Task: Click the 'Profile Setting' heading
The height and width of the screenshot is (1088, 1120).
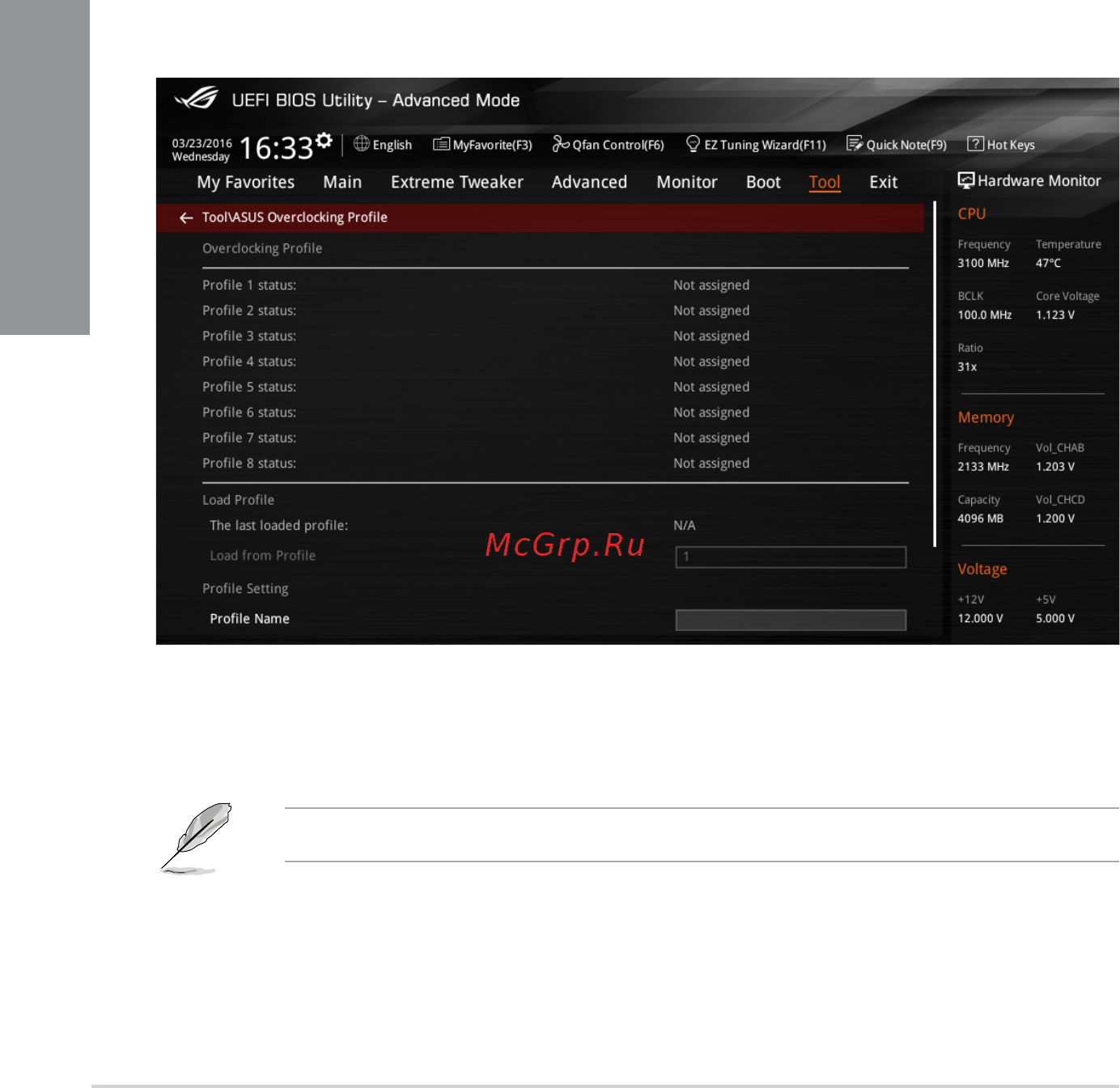Action: tap(245, 589)
